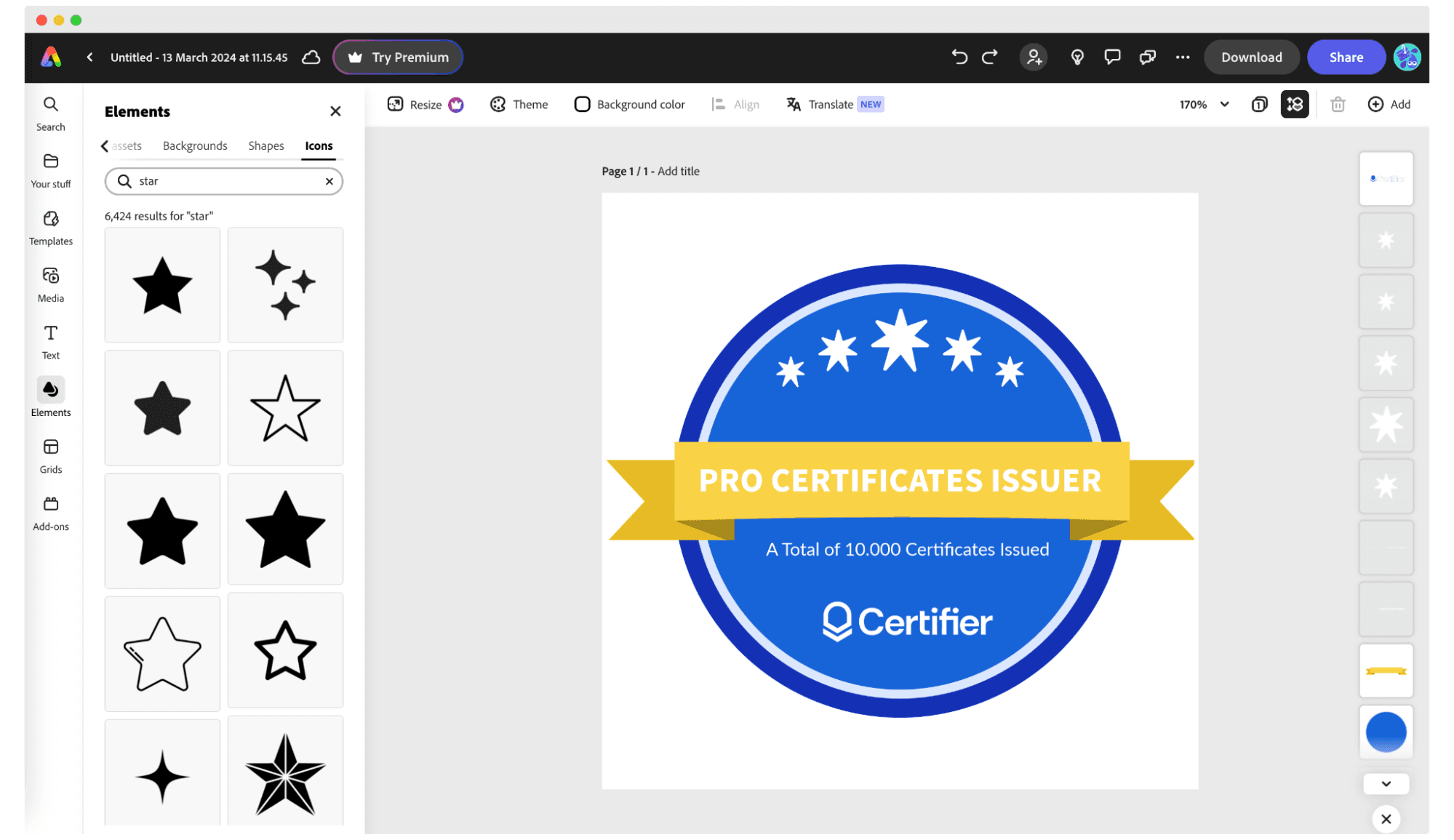Undo the last action
The image size is (1454, 840).
click(x=959, y=57)
